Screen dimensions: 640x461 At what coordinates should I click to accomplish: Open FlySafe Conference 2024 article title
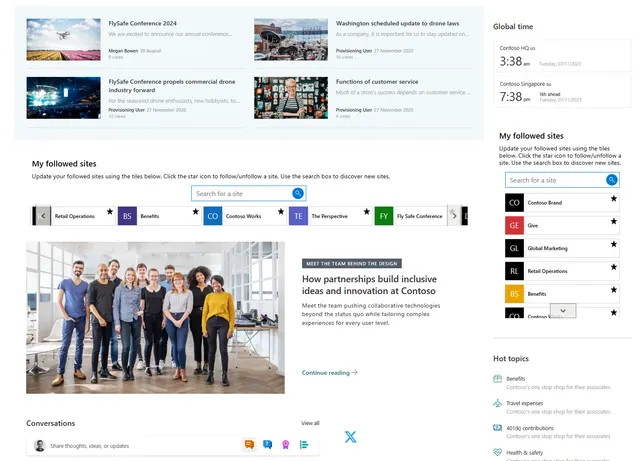(142, 23)
